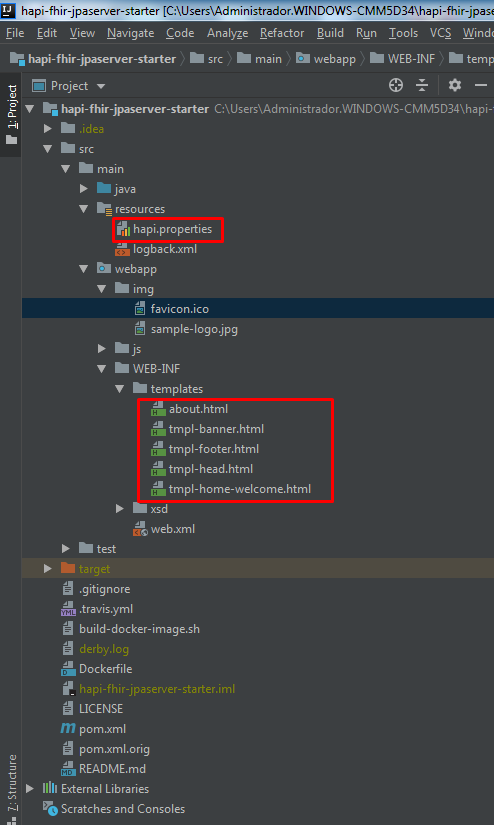Click WEB-INF breadcrumb in navigation bar
The height and width of the screenshot is (825, 494).
[402, 58]
